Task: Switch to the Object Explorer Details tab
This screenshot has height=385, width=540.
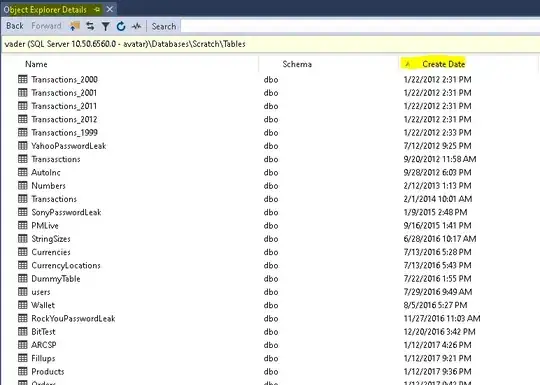Action: 45,10
